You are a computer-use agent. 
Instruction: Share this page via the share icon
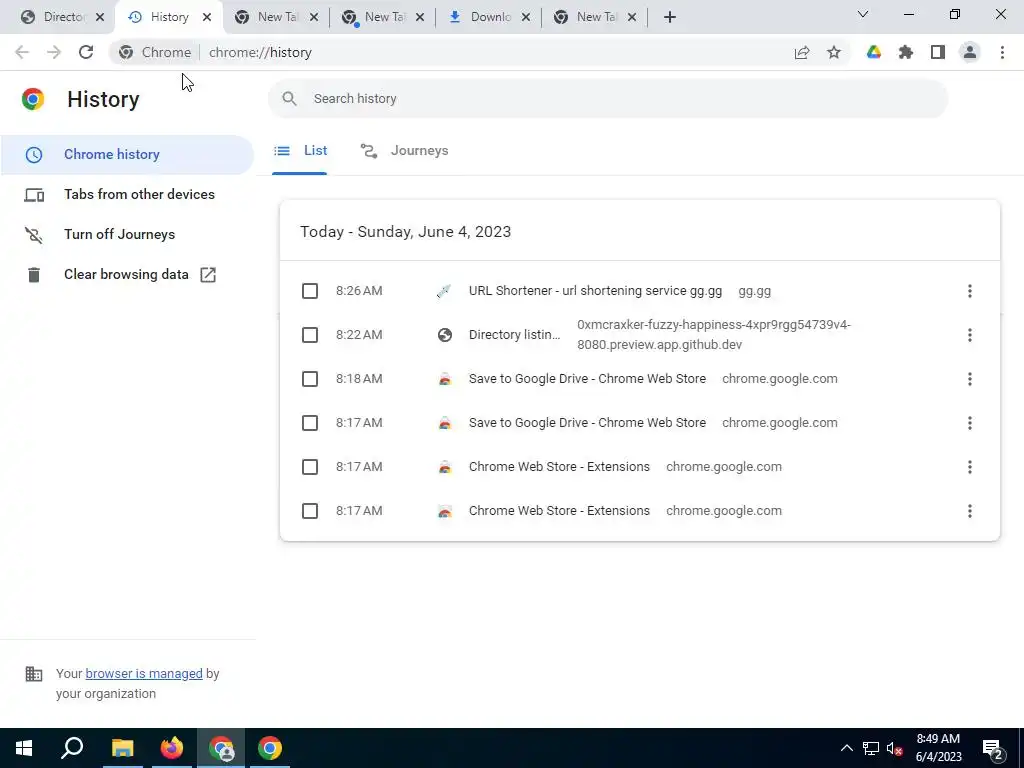click(x=802, y=52)
